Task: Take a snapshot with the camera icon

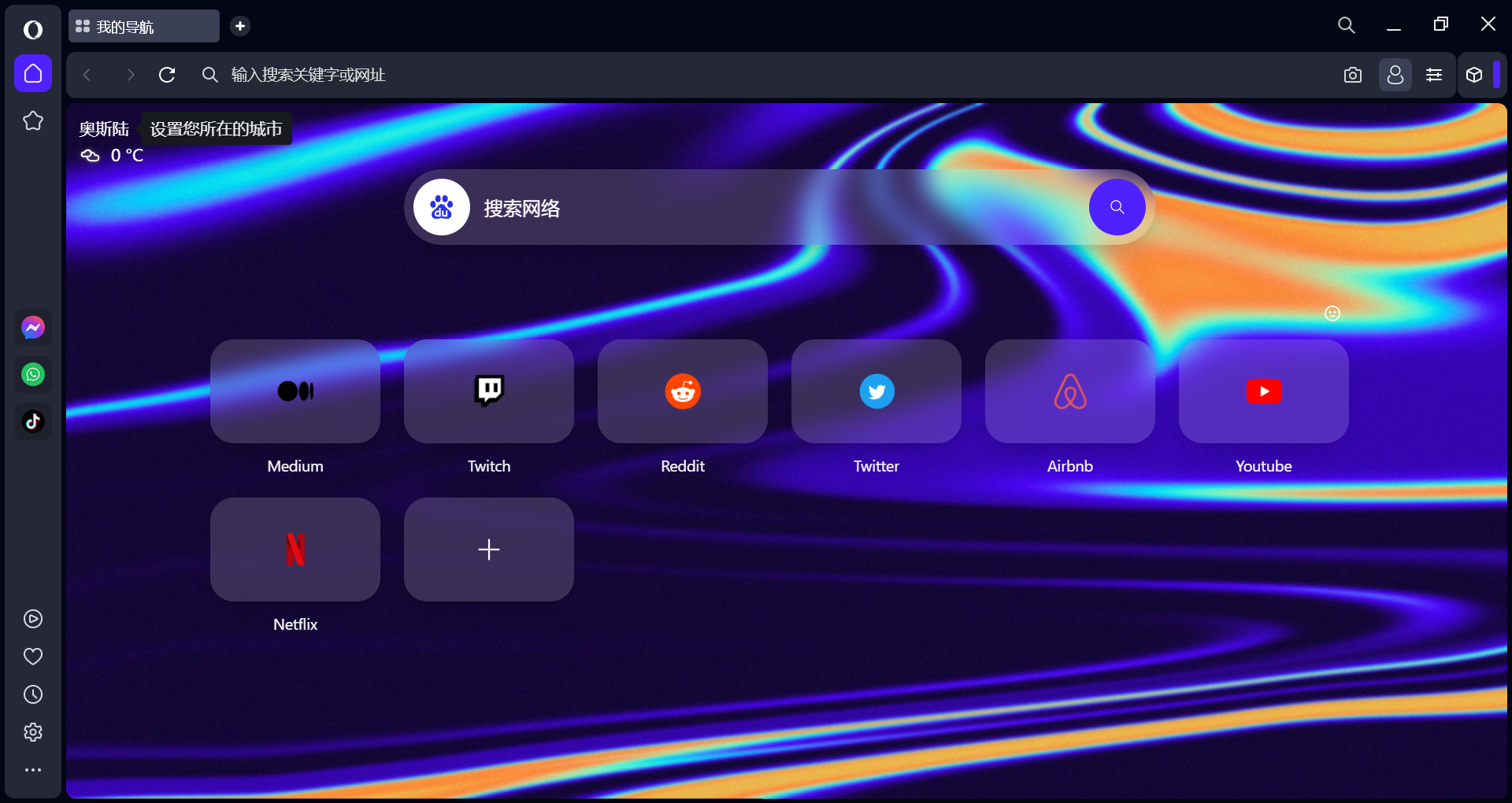Action: pyautogui.click(x=1352, y=75)
